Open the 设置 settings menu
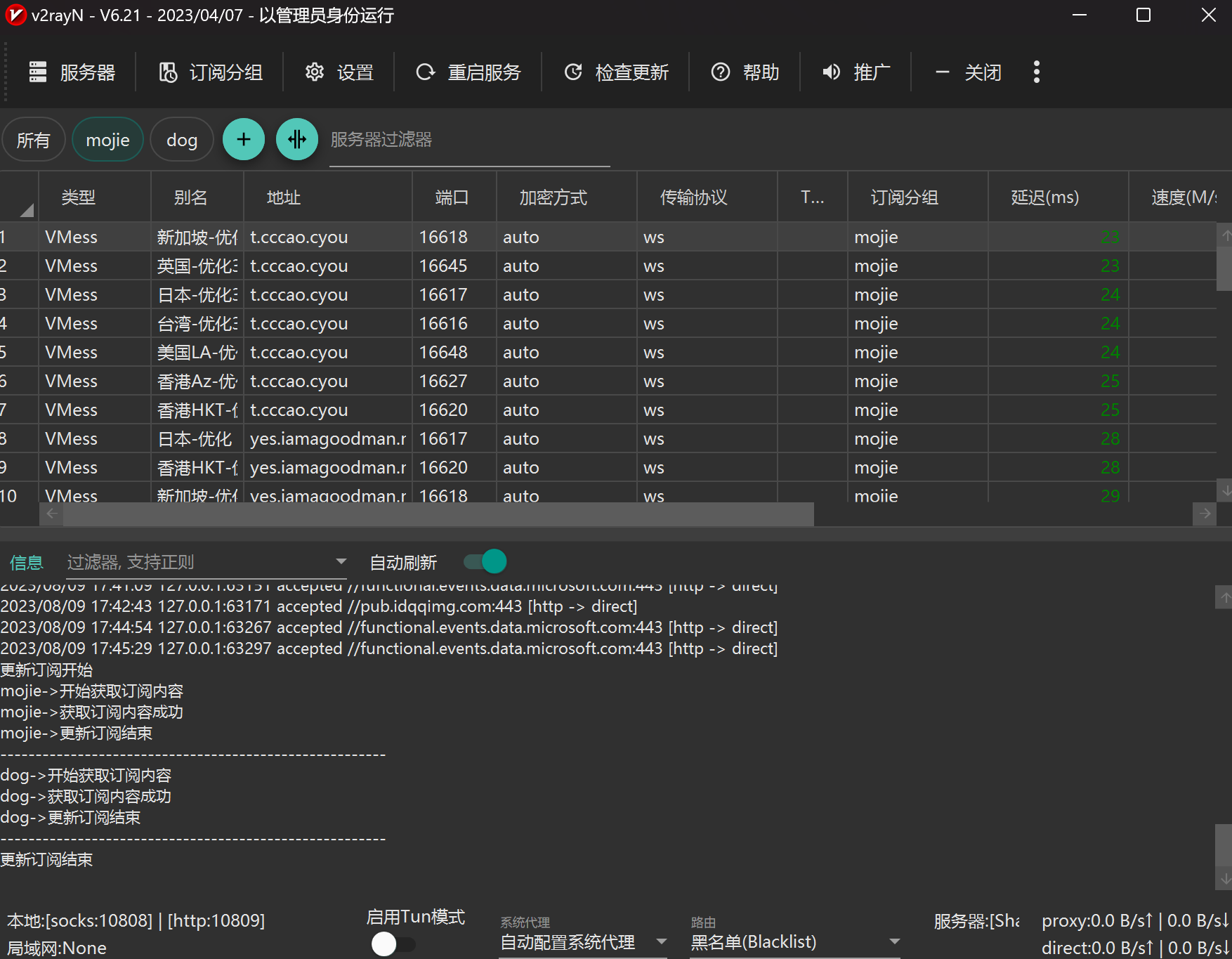The height and width of the screenshot is (959, 1232). [x=339, y=72]
